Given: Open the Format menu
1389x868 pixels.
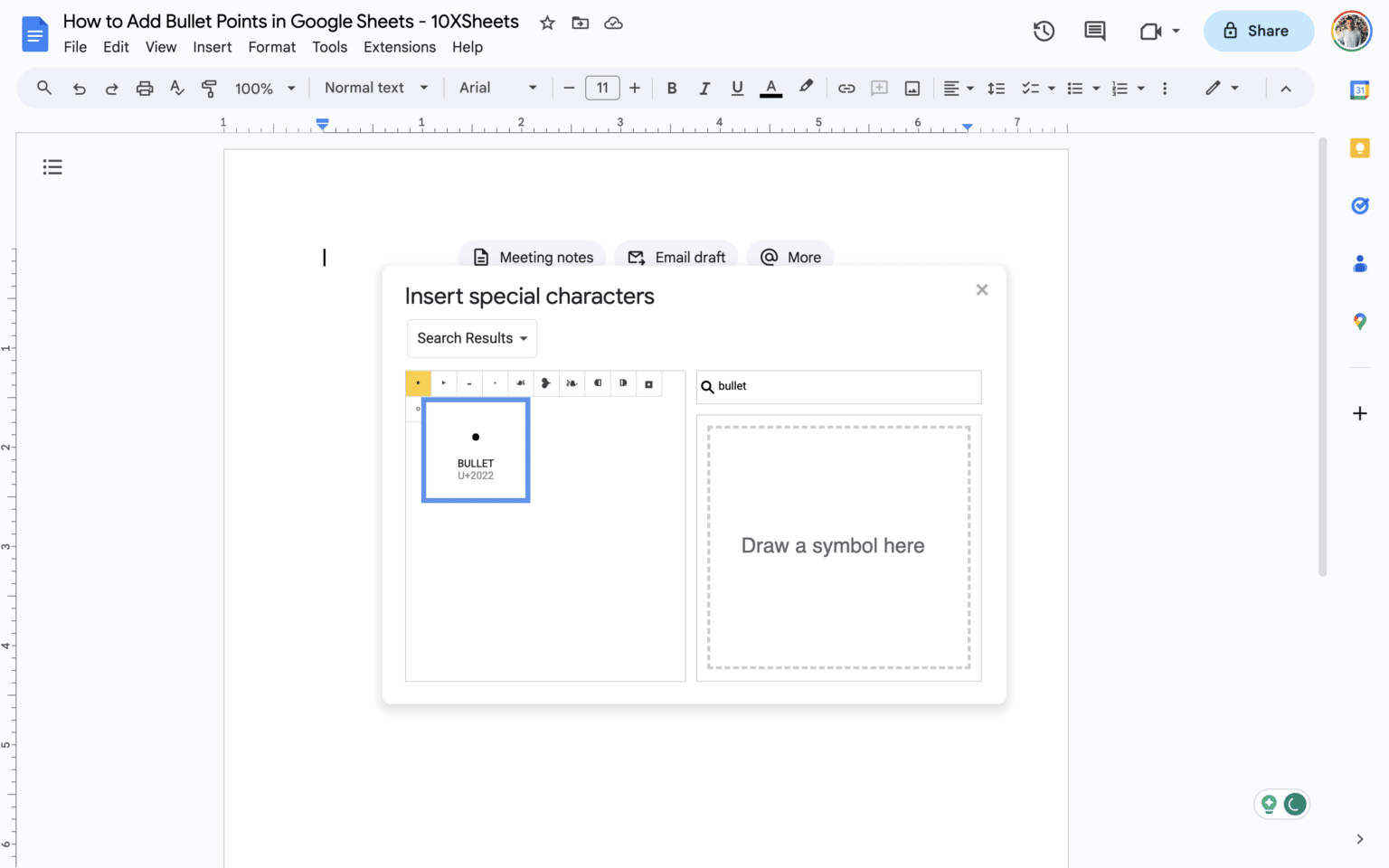Looking at the screenshot, I should coord(271,47).
